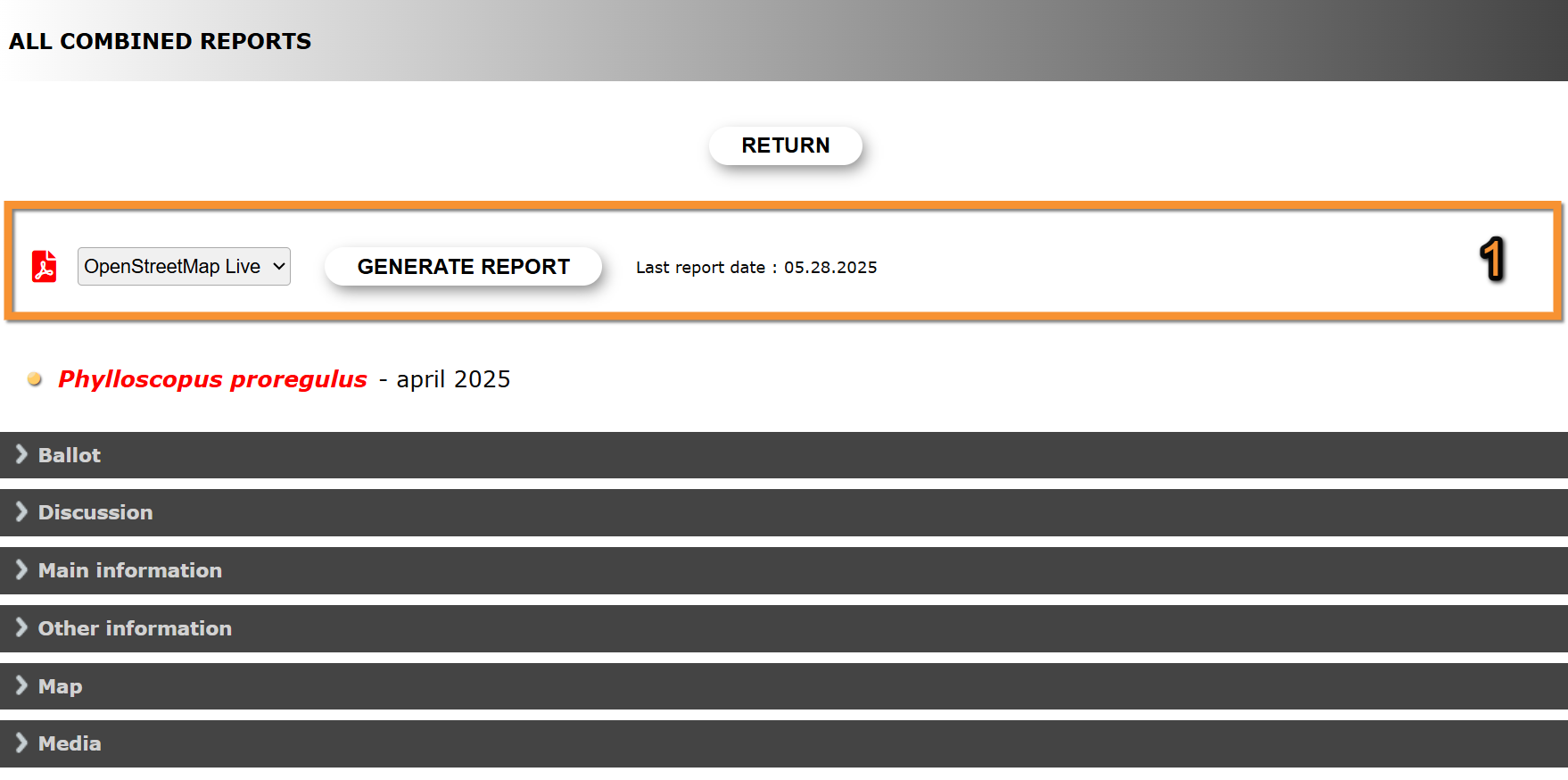Click the Media section chevron icon
The width and height of the screenshot is (1568, 780).
pyautogui.click(x=21, y=743)
